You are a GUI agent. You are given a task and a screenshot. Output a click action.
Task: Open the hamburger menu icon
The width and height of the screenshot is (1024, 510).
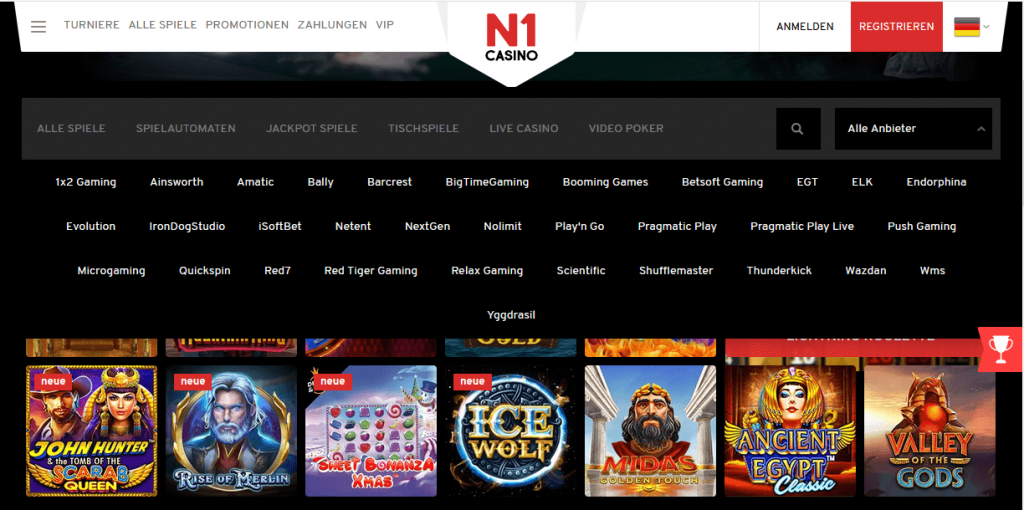click(39, 26)
